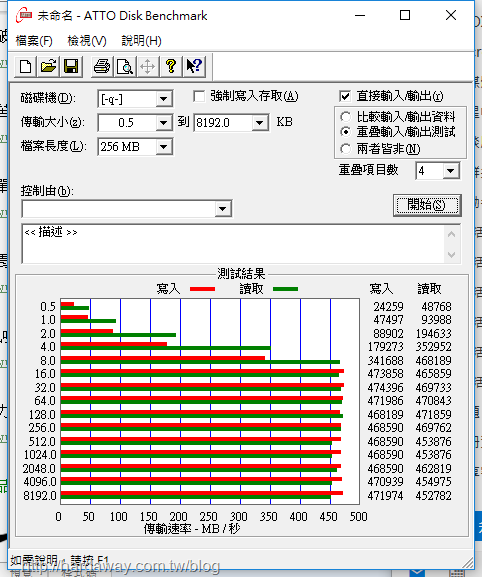Click write value 24259 in results

coord(388,307)
